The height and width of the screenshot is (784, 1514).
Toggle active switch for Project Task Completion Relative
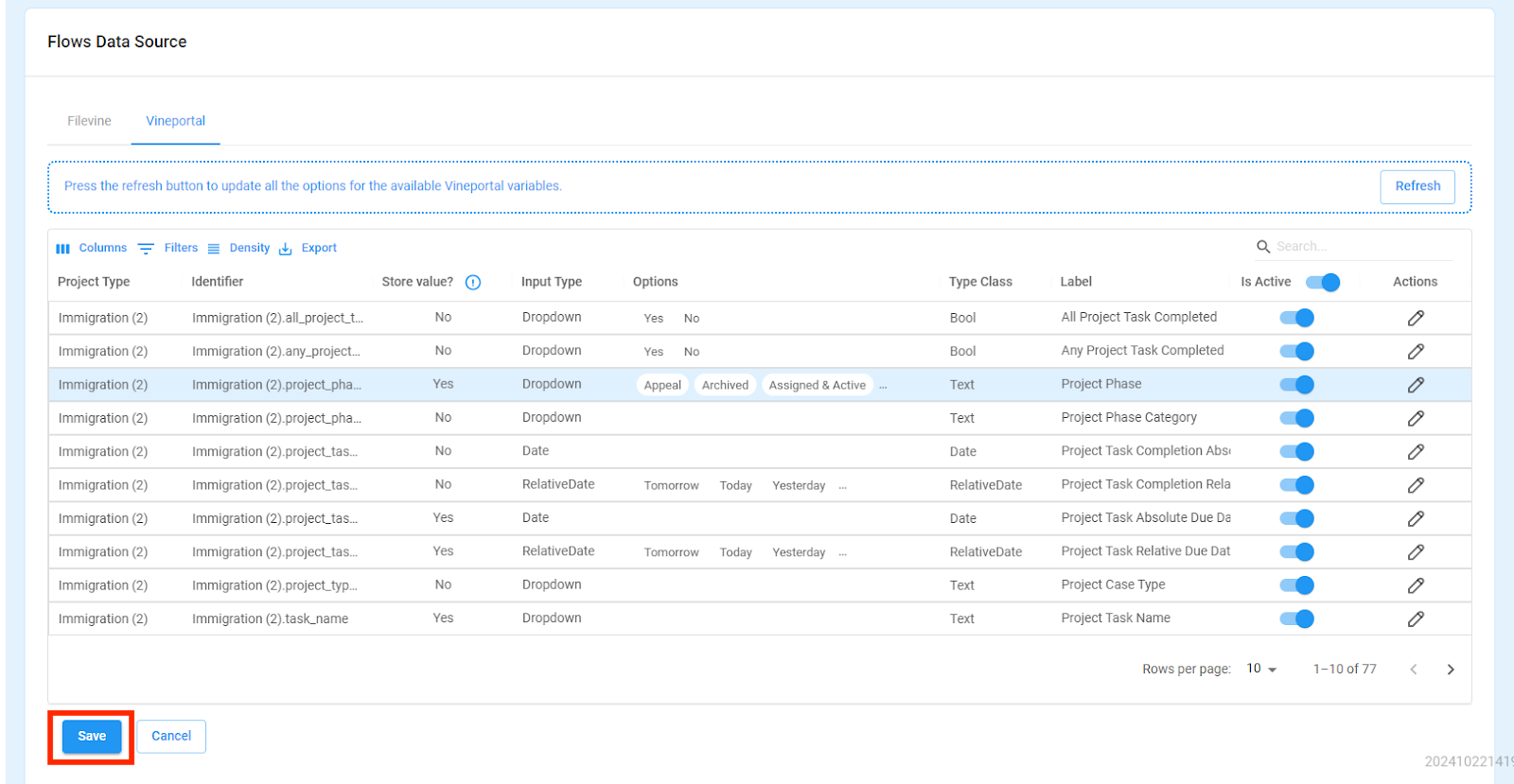tap(1297, 485)
